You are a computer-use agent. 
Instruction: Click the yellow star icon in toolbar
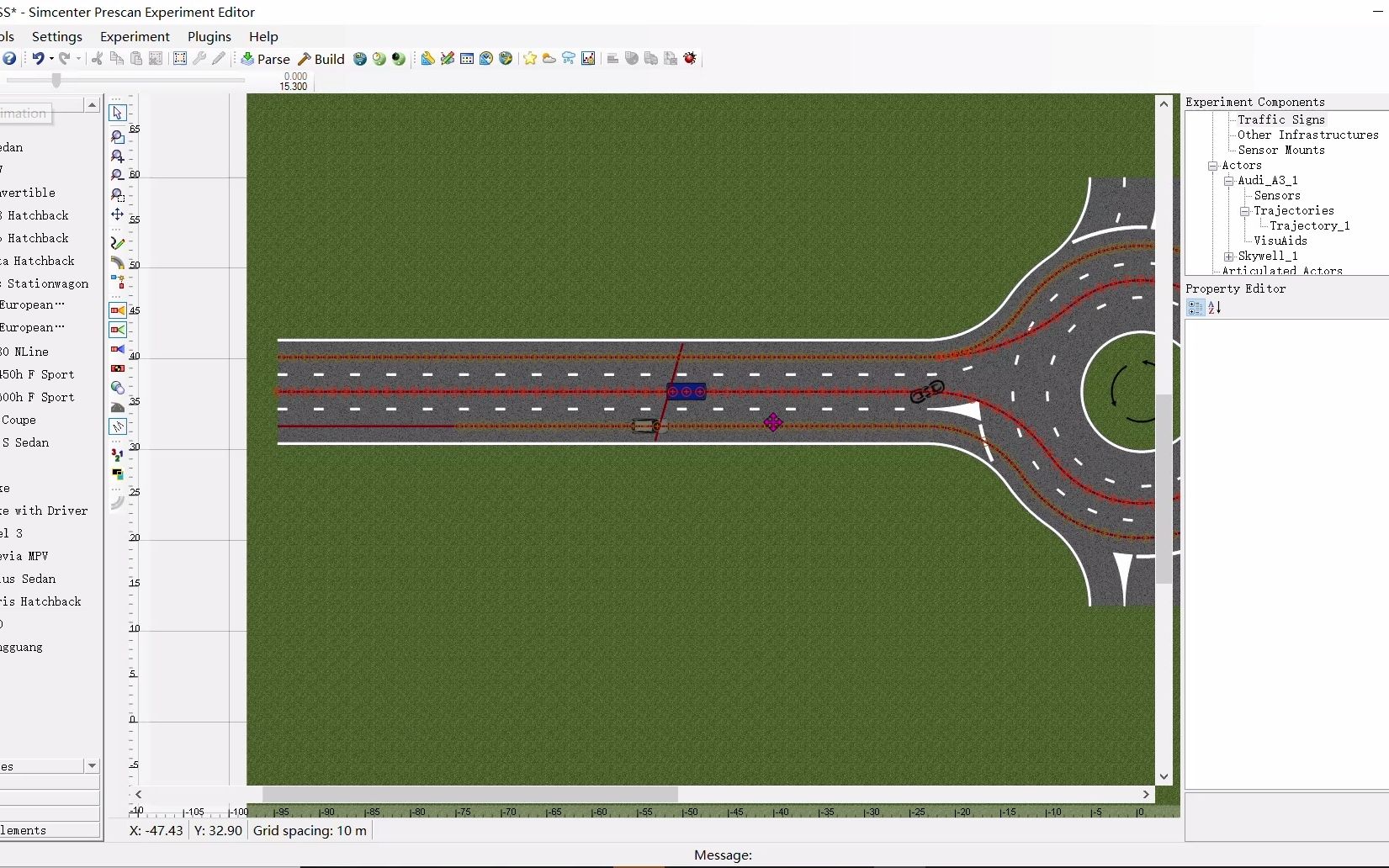tap(530, 58)
